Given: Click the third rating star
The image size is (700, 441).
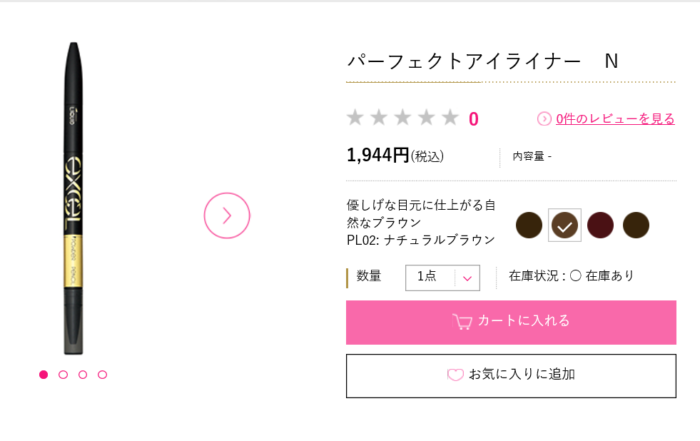Looking at the screenshot, I should [403, 118].
